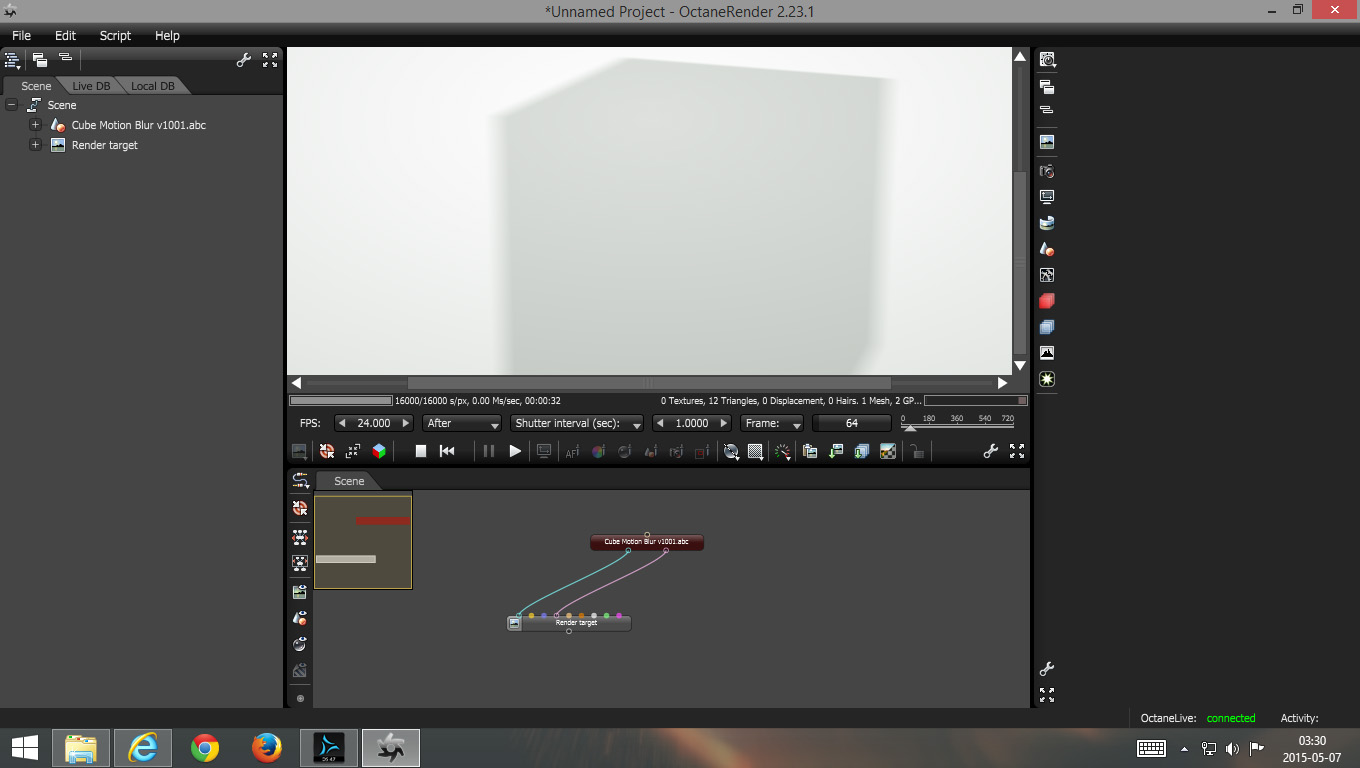Toggle the auto focus picker
Image resolution: width=1360 pixels, height=768 pixels.
(x=572, y=451)
